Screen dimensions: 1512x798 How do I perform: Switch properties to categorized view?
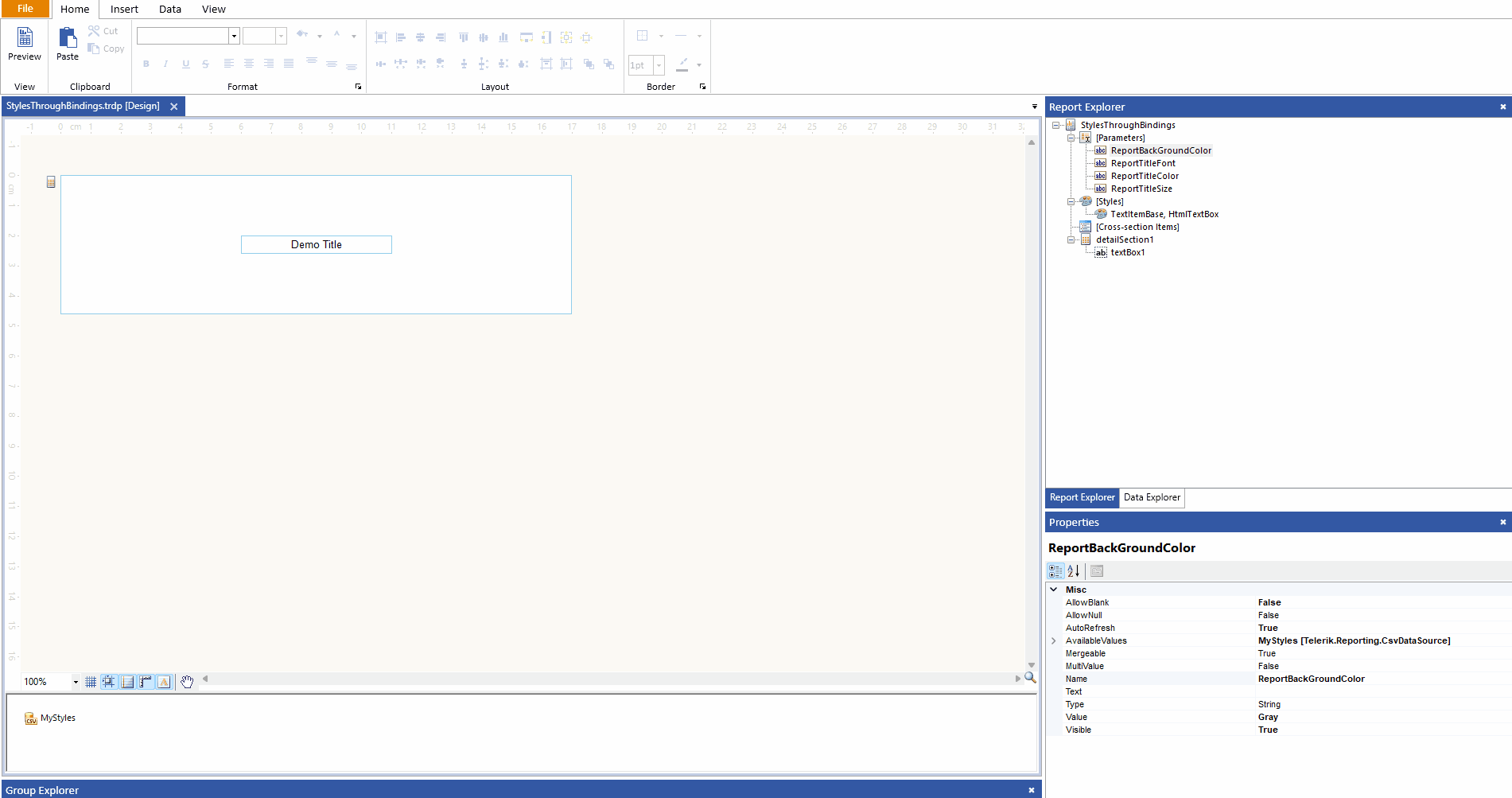[x=1055, y=571]
